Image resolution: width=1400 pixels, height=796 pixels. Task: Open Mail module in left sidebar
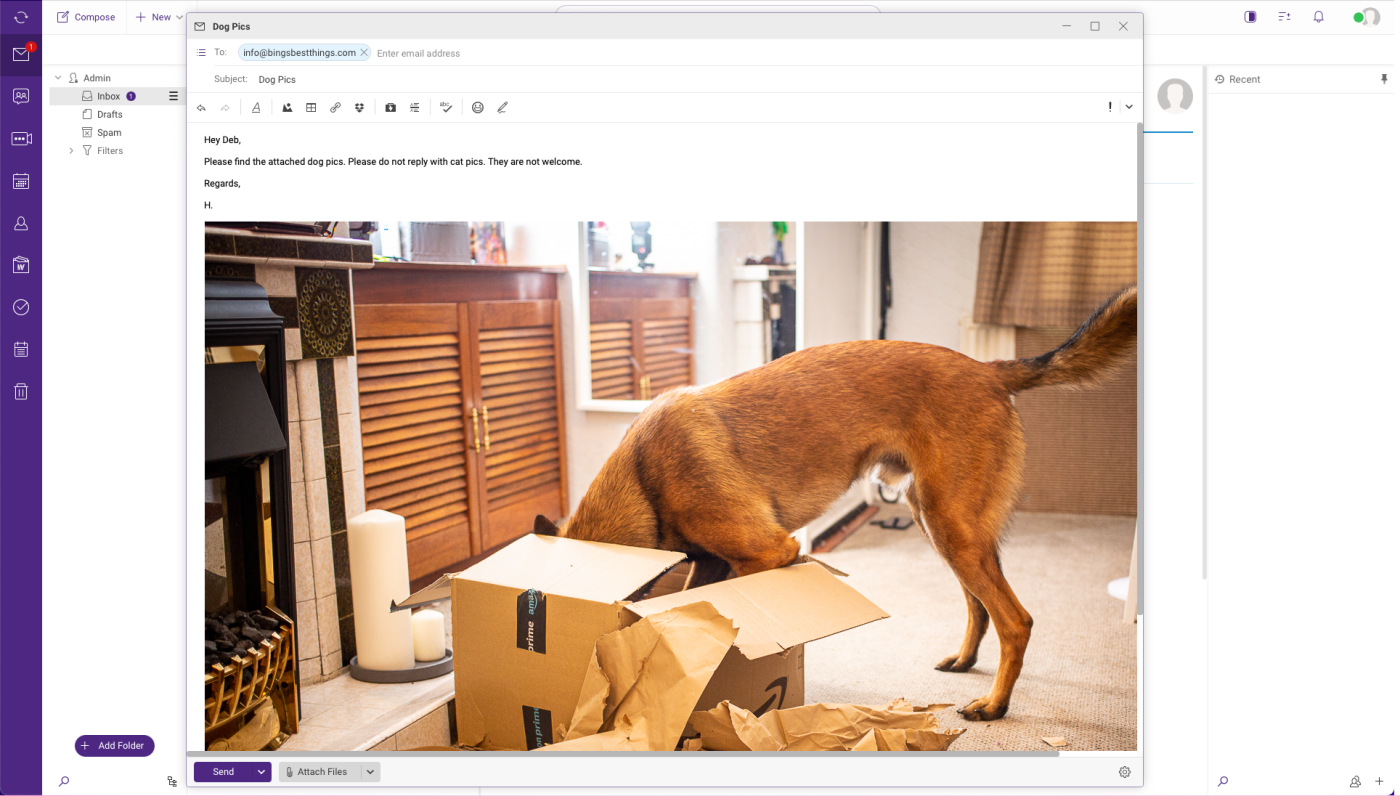[x=21, y=55]
